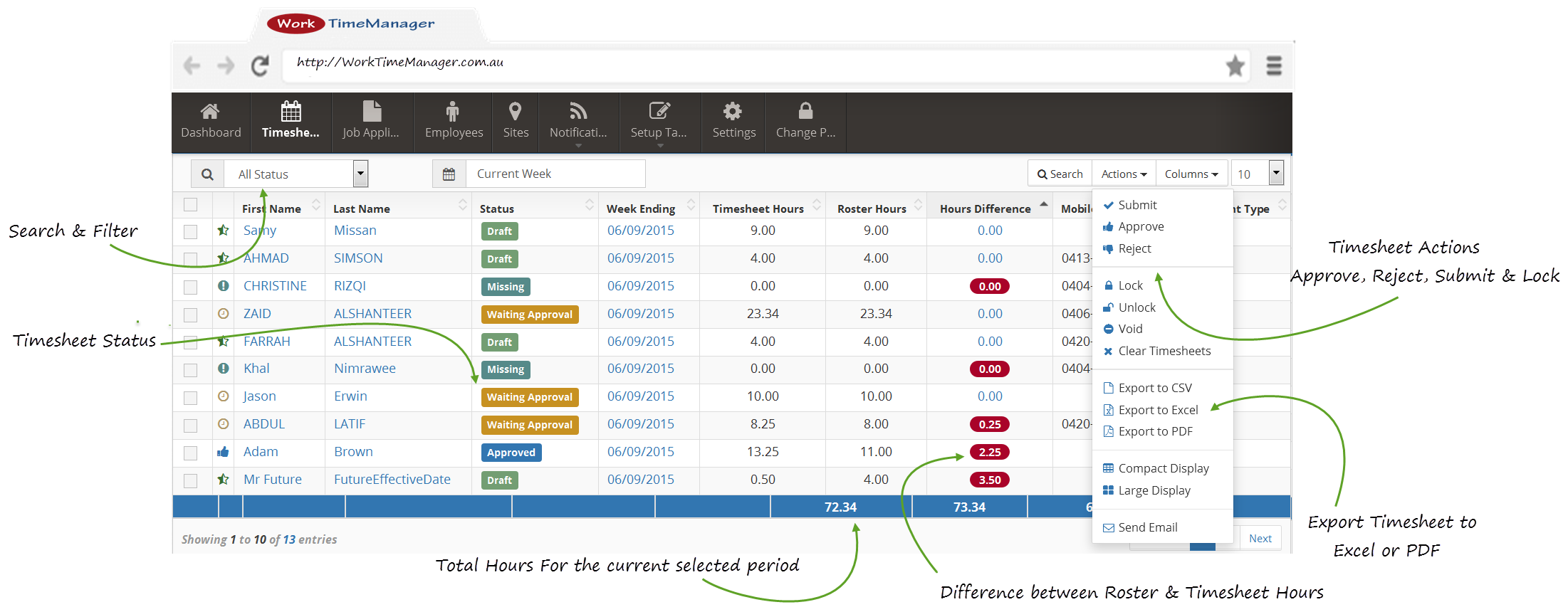
Task: Tick the checkbox for ABDUL LATIF
Action: pos(190,426)
